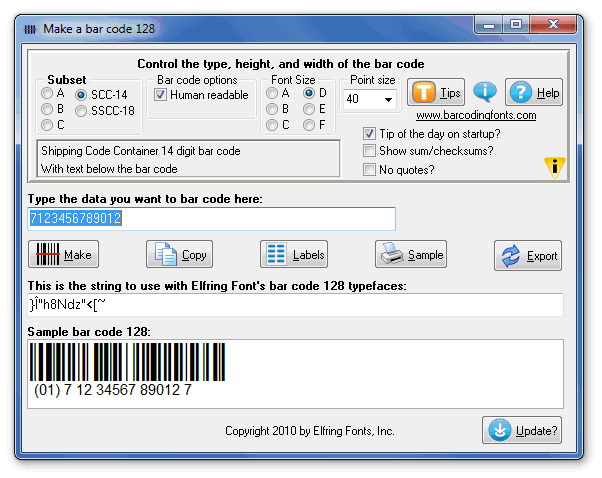
Task: Close the Make a bar code 128 window
Action: [x=553, y=25]
